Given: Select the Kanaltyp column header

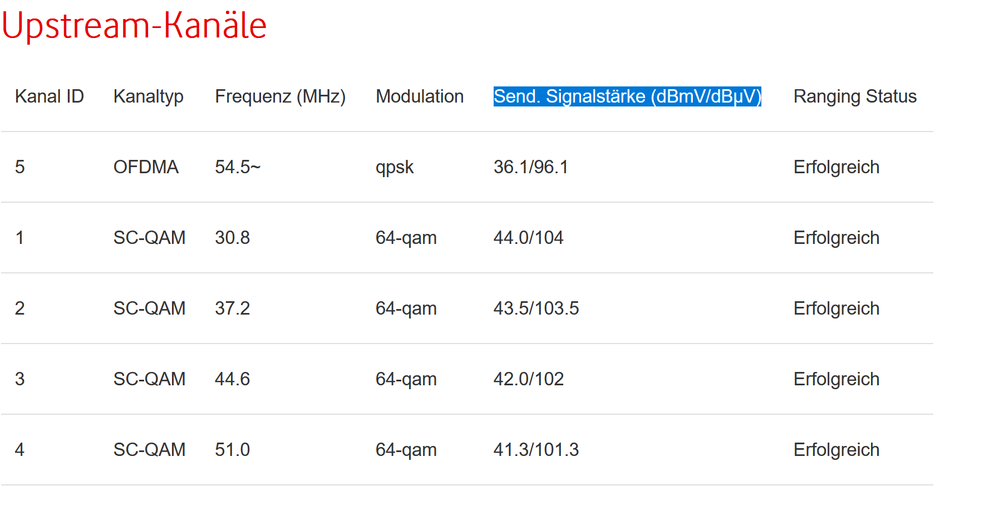Looking at the screenshot, I should (148, 97).
